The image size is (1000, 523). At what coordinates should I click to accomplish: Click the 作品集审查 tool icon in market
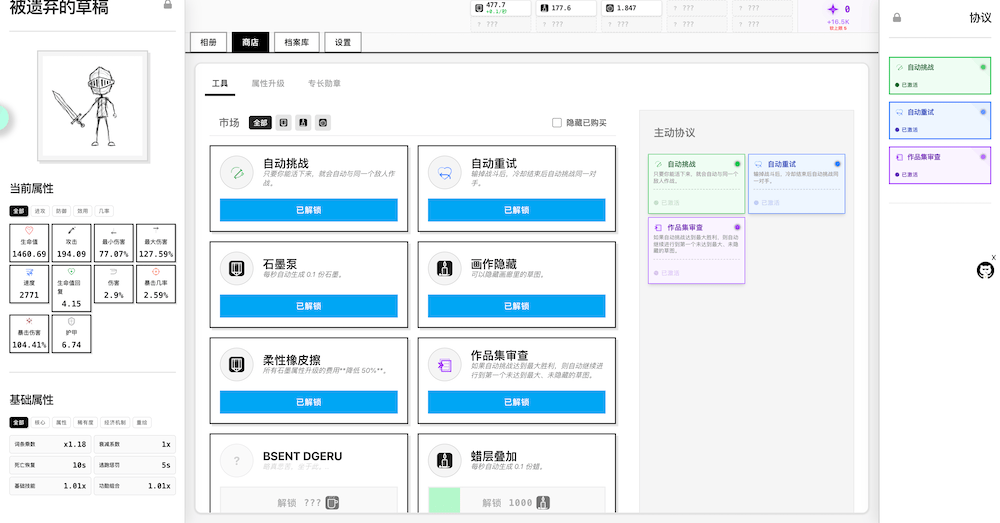click(x=445, y=365)
